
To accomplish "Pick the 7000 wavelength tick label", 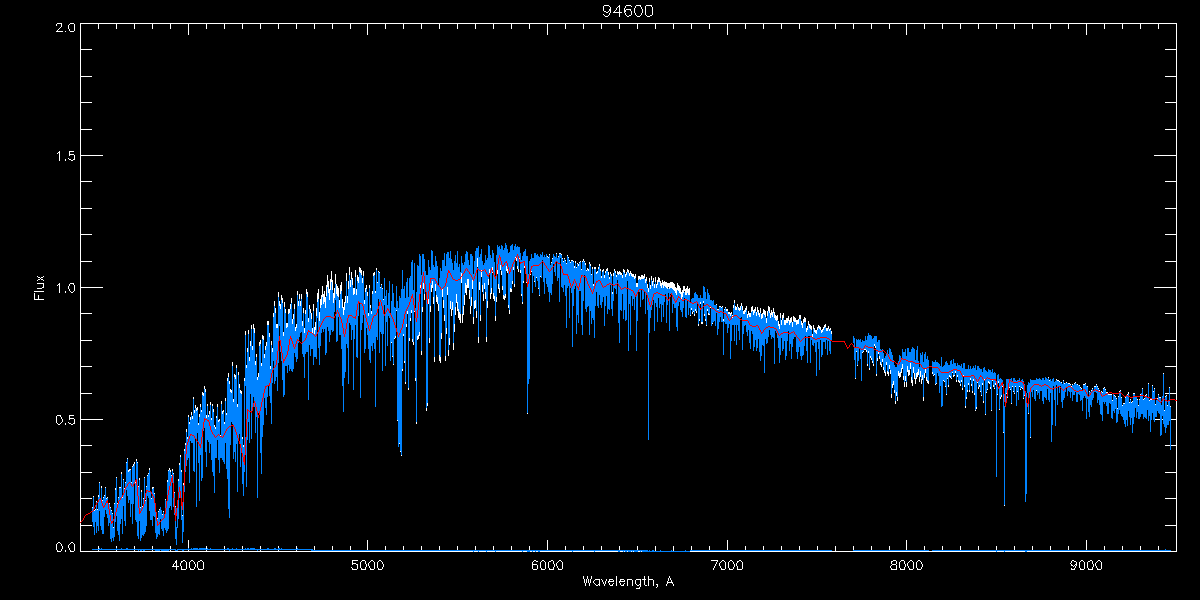I will pyautogui.click(x=727, y=564).
